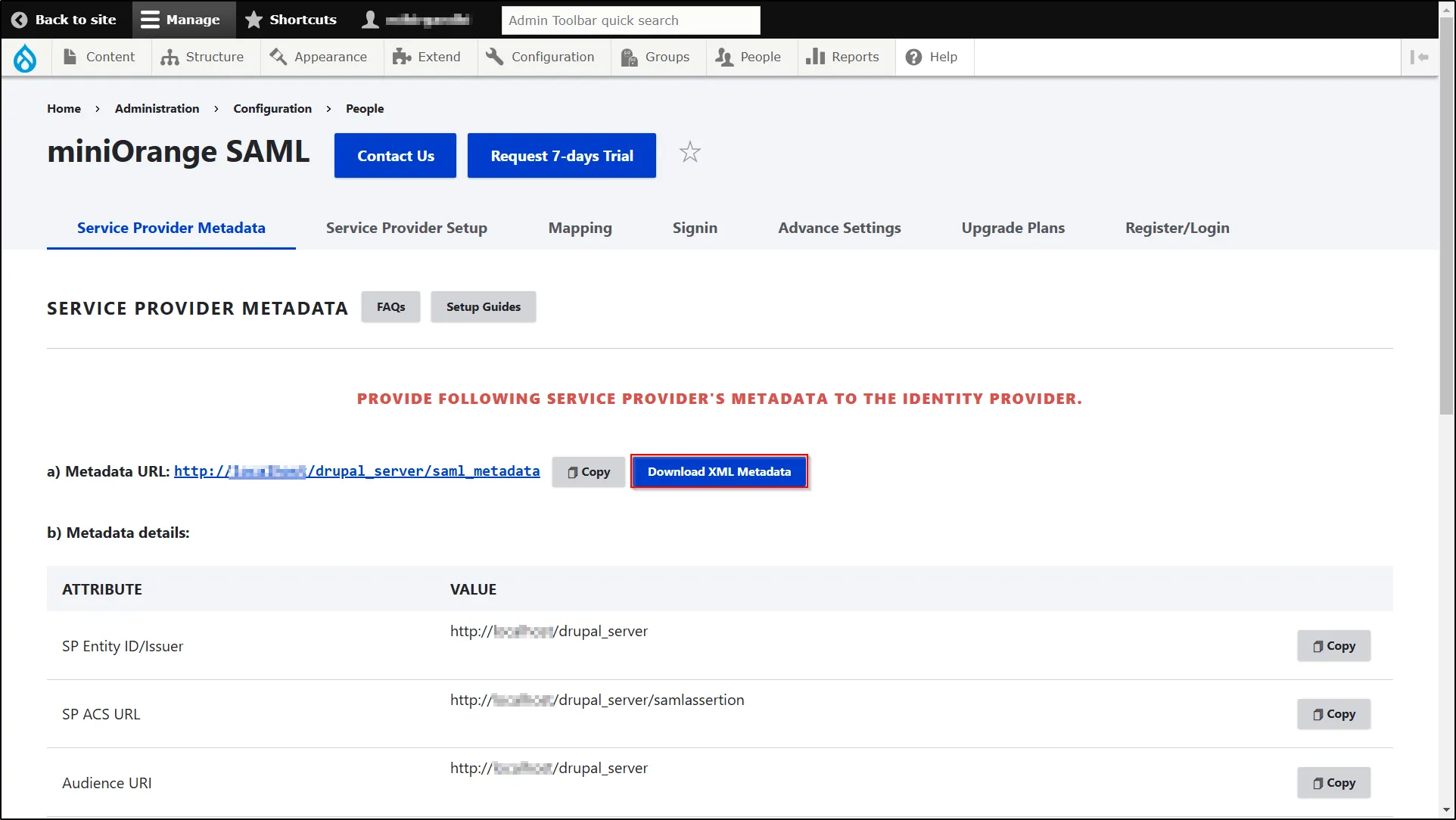Click Admin Toolbar quick search field
Image resolution: width=1456 pixels, height=820 pixels.
pos(630,19)
